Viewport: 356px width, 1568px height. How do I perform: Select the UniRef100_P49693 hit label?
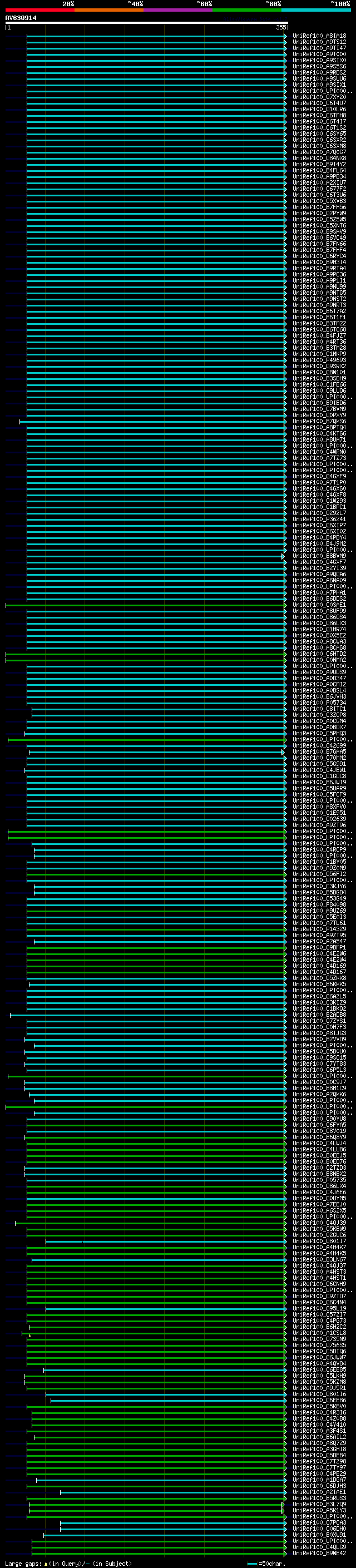pyautogui.click(x=319, y=360)
